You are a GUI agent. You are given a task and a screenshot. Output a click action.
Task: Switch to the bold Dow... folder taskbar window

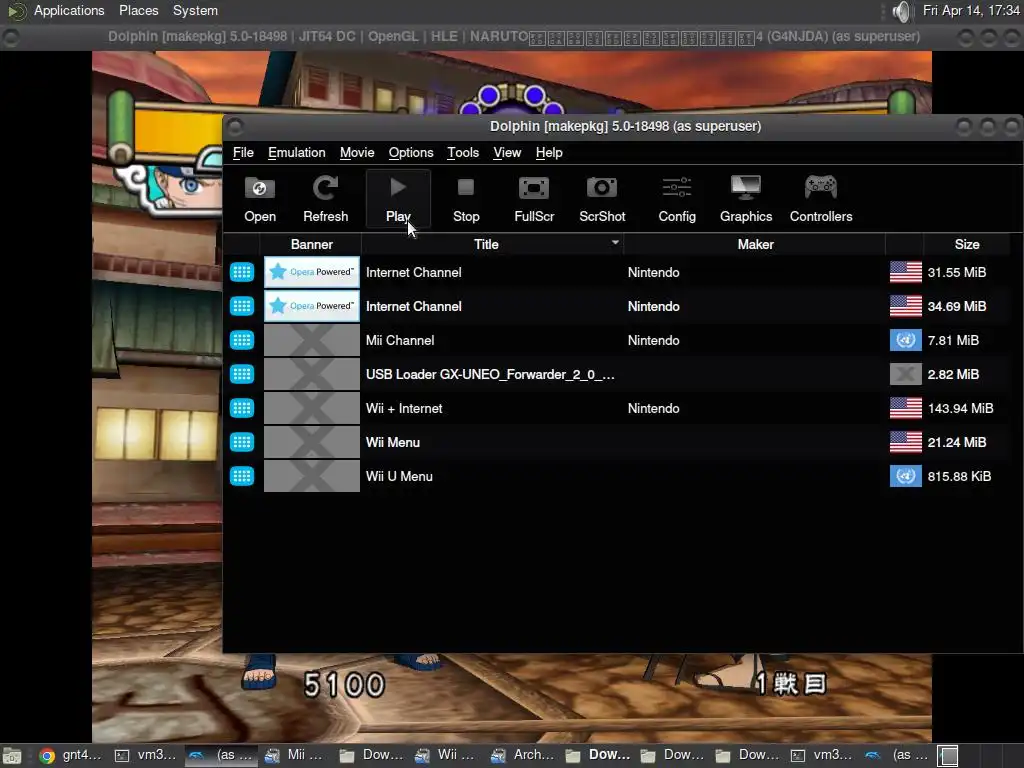point(600,755)
